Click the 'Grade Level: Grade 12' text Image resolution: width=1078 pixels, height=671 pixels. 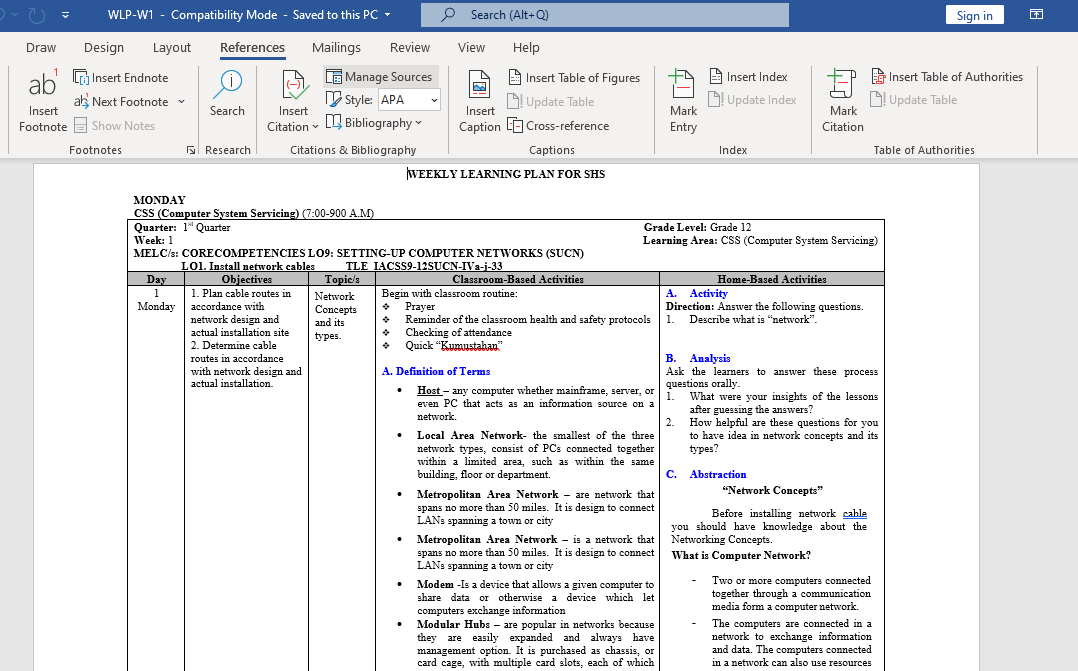coord(697,227)
